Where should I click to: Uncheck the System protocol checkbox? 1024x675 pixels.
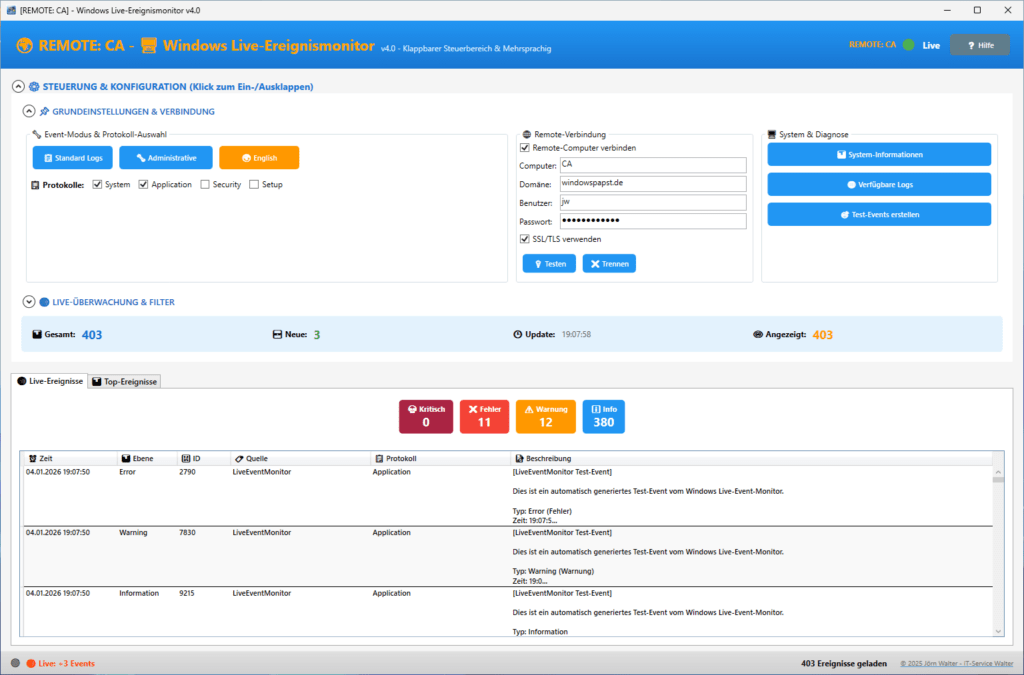point(98,185)
